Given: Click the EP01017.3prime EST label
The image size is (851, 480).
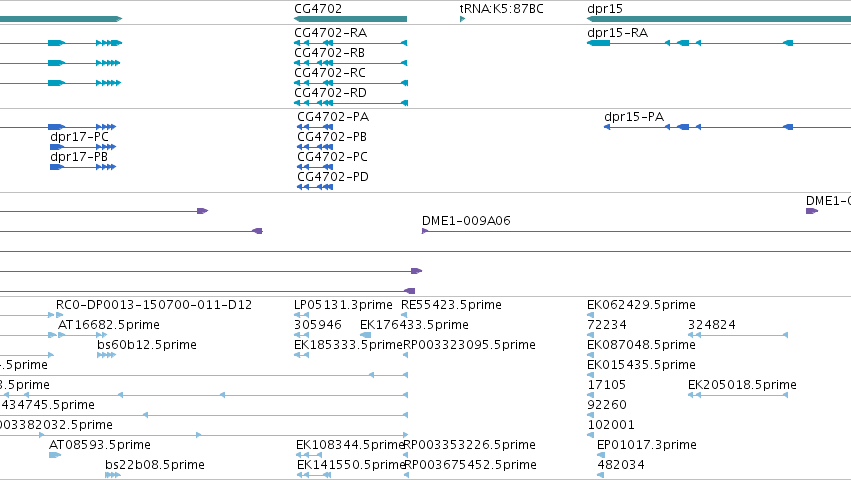Looking at the screenshot, I should [x=646, y=445].
